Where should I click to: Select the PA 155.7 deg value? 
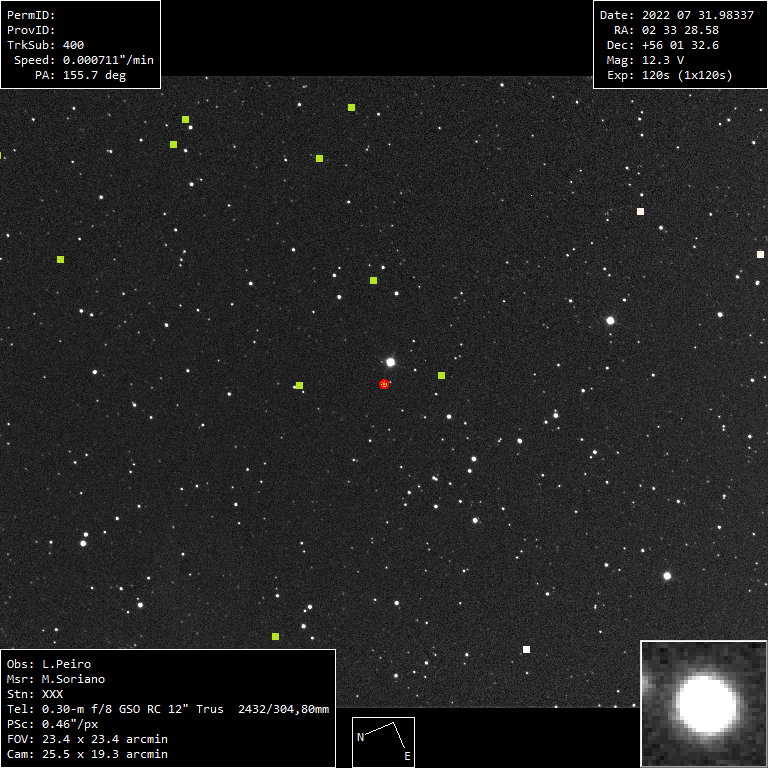pyautogui.click(x=94, y=75)
